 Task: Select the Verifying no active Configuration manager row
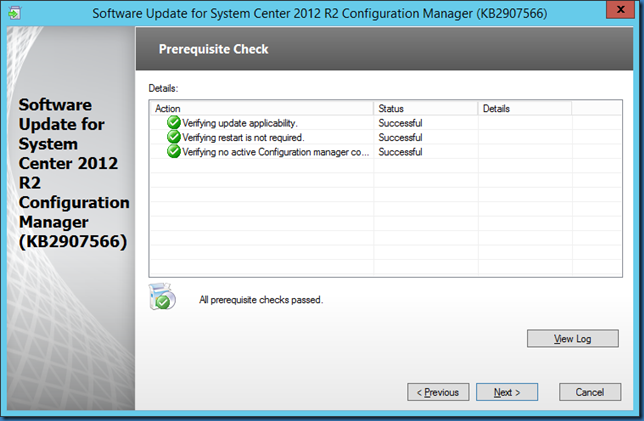click(276, 152)
